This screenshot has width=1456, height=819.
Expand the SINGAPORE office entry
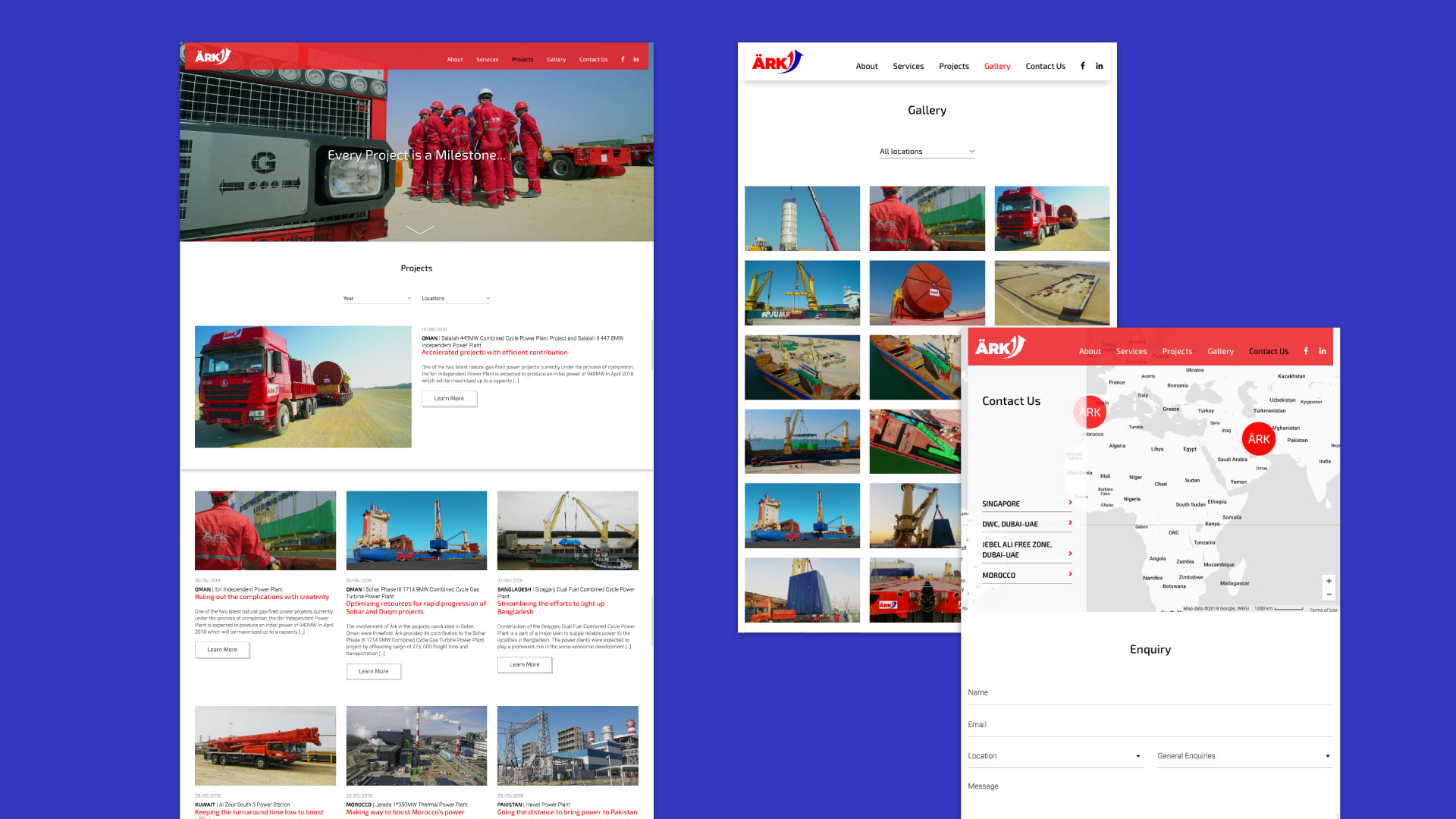(1027, 504)
